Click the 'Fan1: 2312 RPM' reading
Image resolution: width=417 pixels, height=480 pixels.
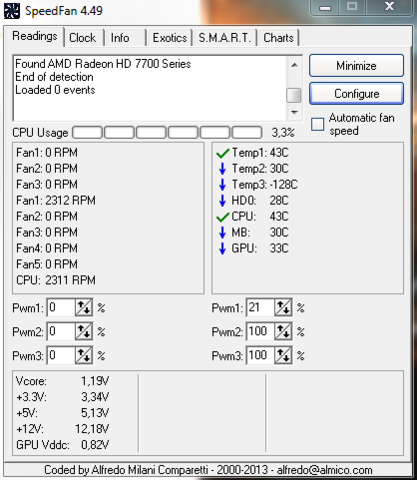[x=56, y=201]
